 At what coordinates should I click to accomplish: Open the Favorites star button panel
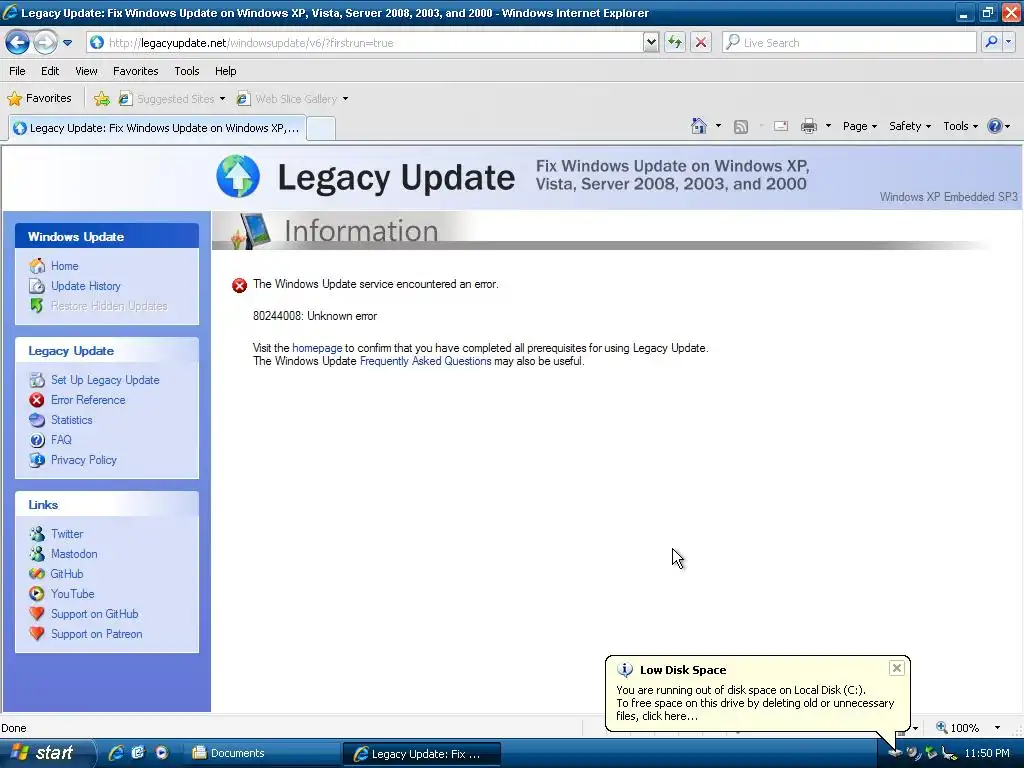39,99
